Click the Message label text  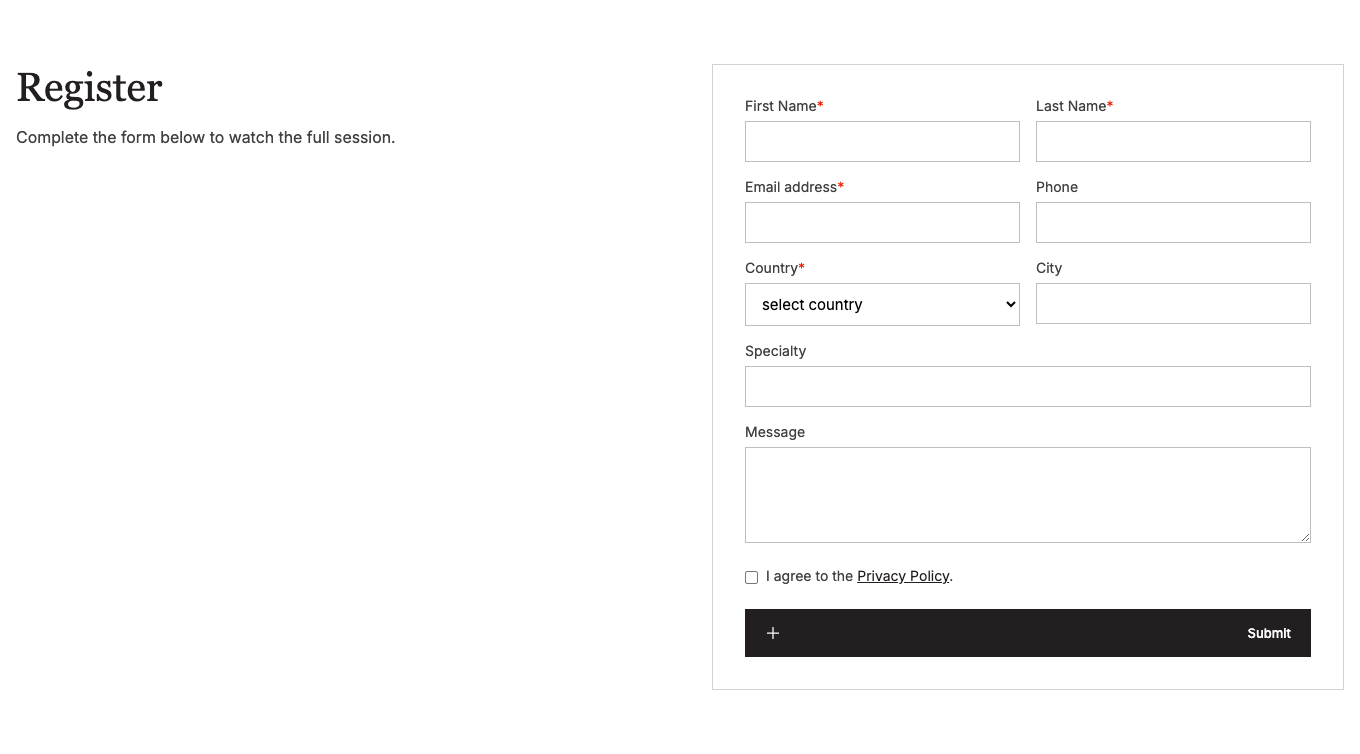tap(775, 432)
